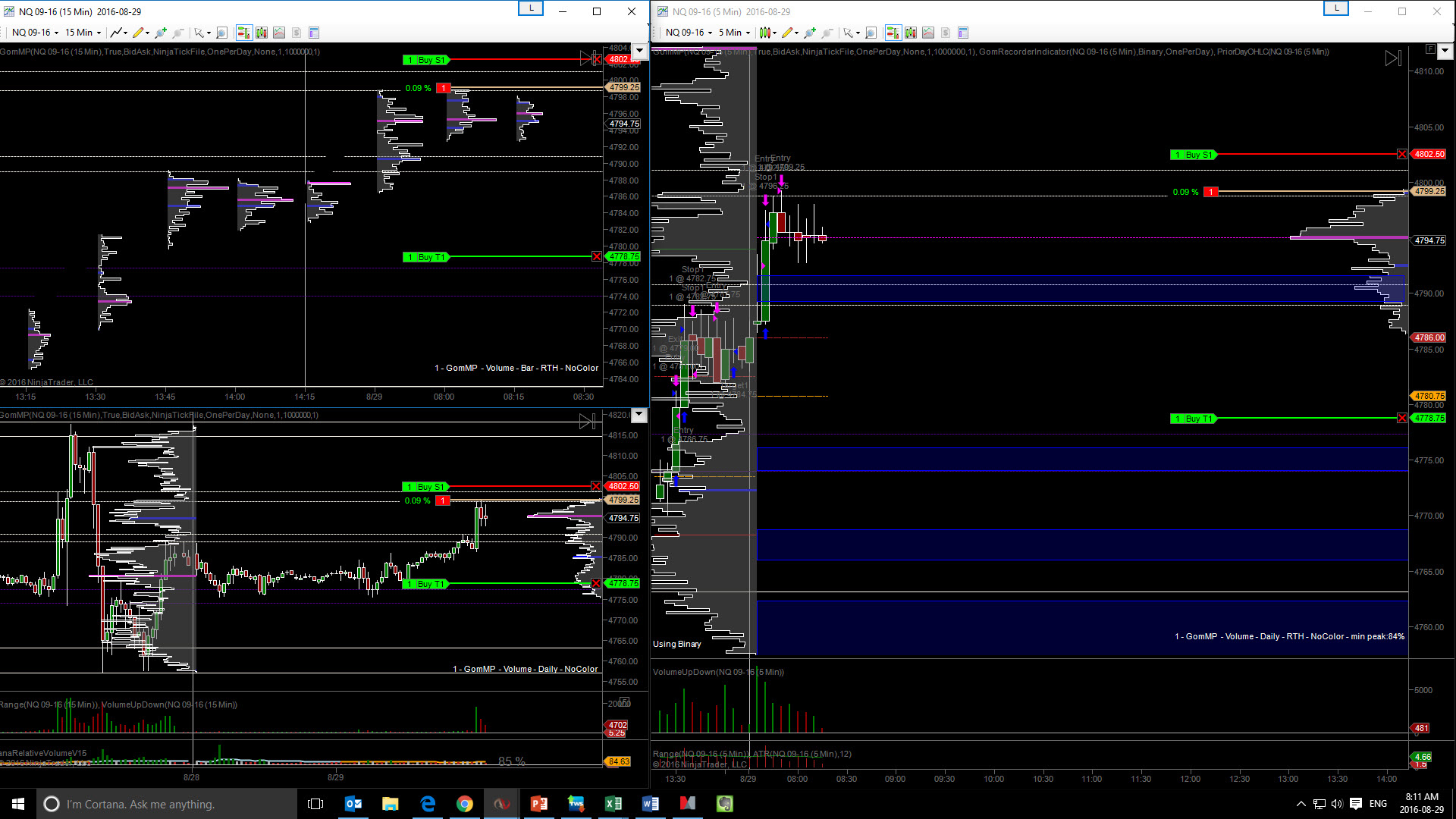1456x819 pixels.
Task: Cancel Buy T1 order on top-left chart
Action: tap(597, 257)
